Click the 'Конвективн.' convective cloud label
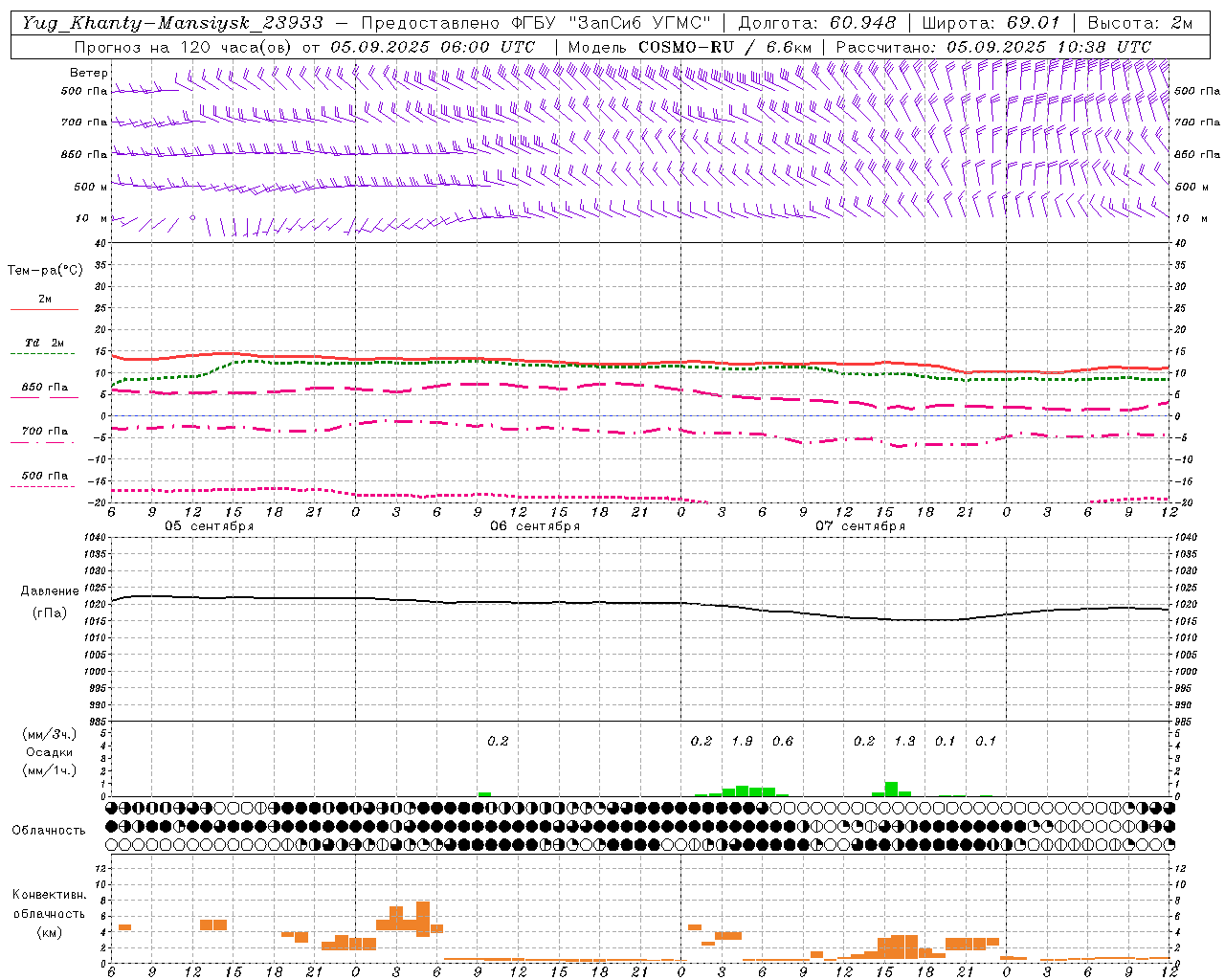 (x=49, y=895)
